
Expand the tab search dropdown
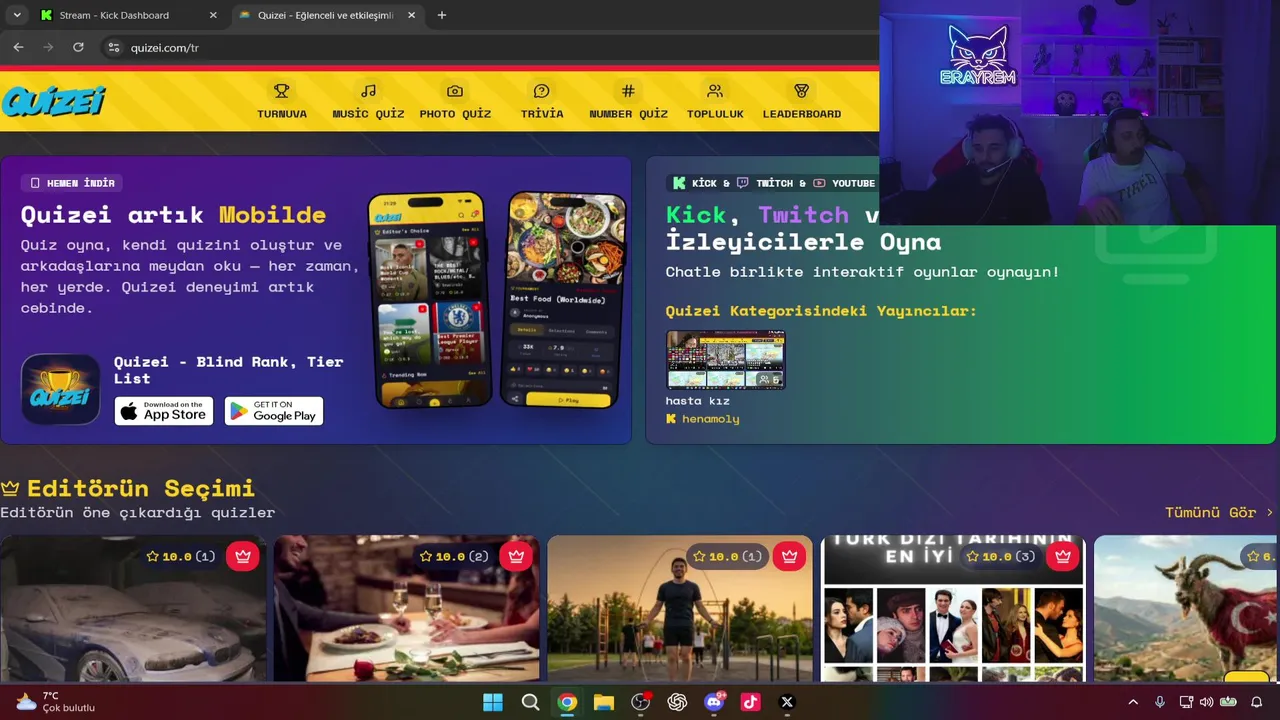pos(16,15)
